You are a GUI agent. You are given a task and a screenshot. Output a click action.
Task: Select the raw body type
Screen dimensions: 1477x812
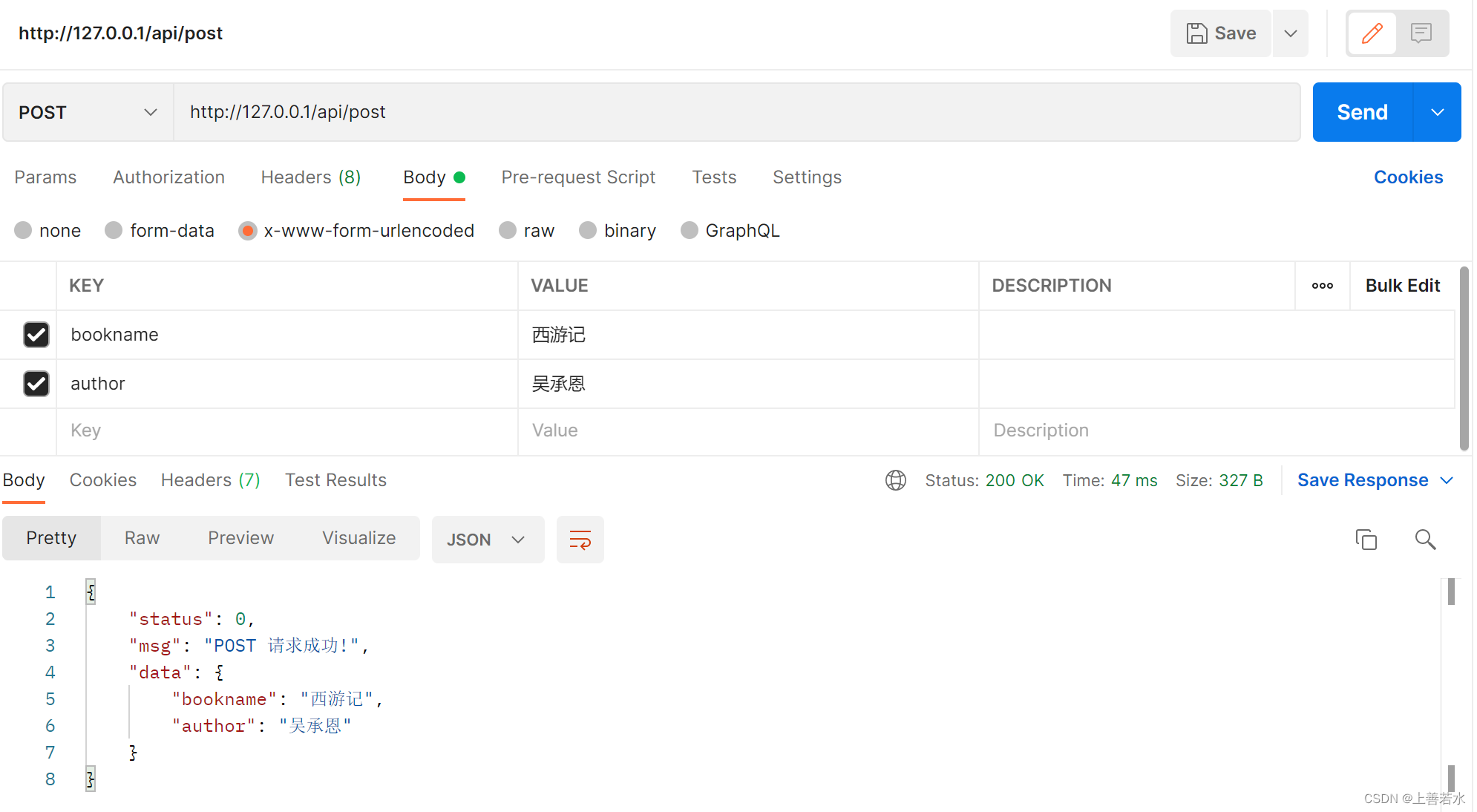point(508,231)
